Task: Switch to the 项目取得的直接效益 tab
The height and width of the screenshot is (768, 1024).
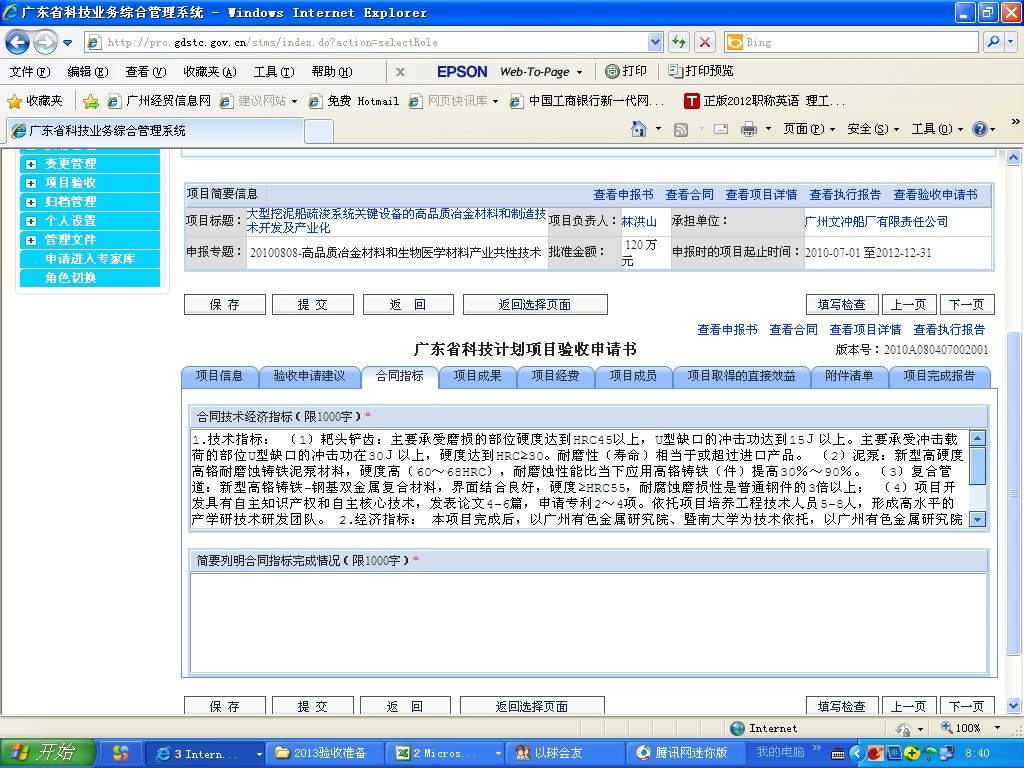Action: [741, 376]
